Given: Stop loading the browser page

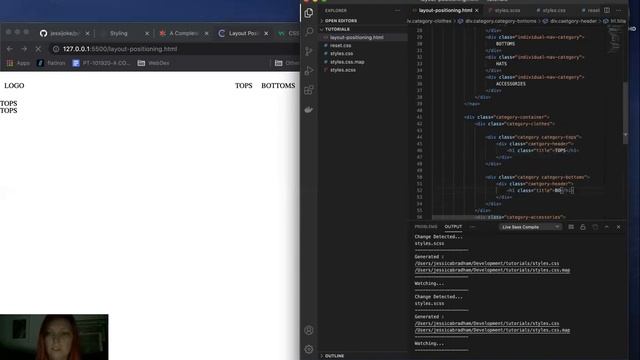Looking at the screenshot, I should (x=38, y=49).
